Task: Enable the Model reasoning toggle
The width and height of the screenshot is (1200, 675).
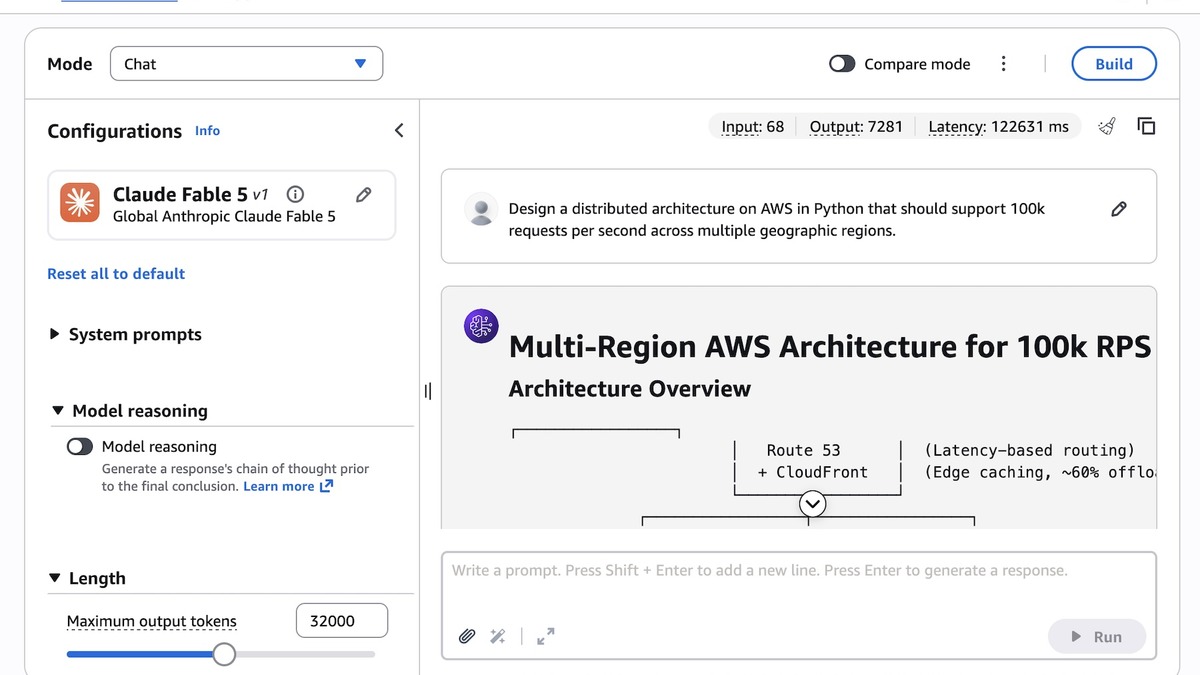Action: click(x=80, y=447)
